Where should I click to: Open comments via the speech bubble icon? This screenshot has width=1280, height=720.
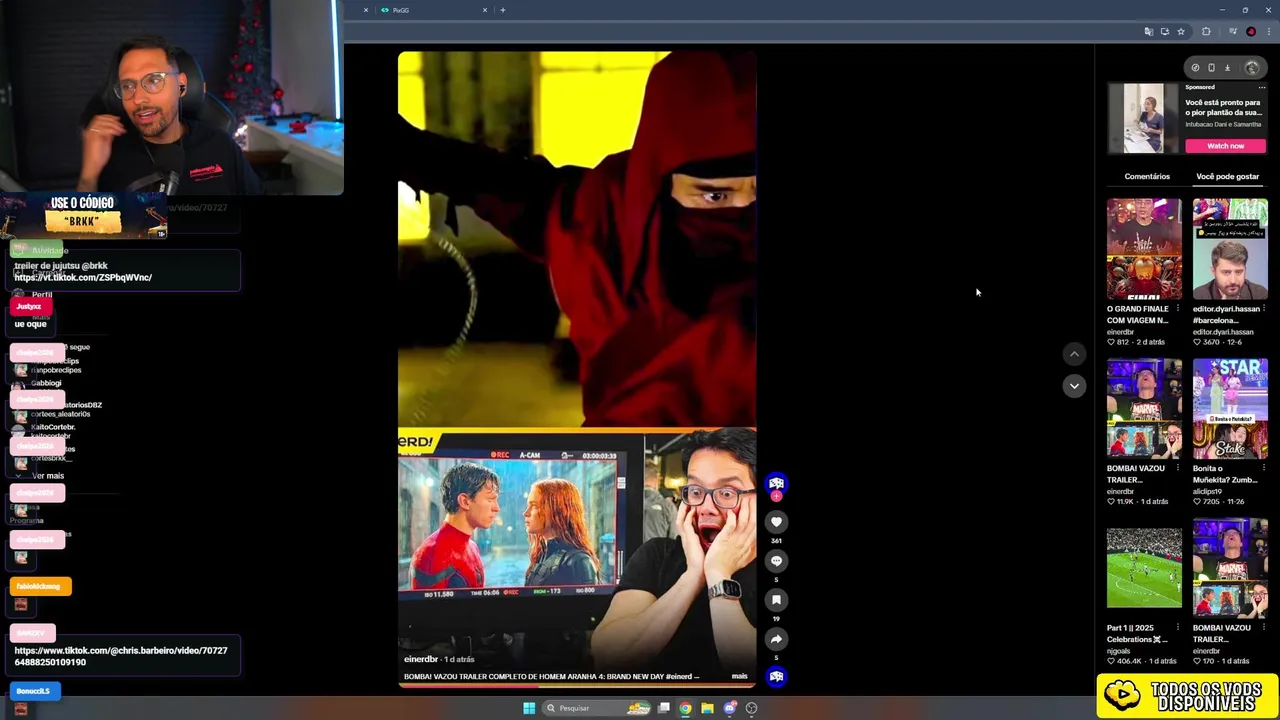coord(776,561)
